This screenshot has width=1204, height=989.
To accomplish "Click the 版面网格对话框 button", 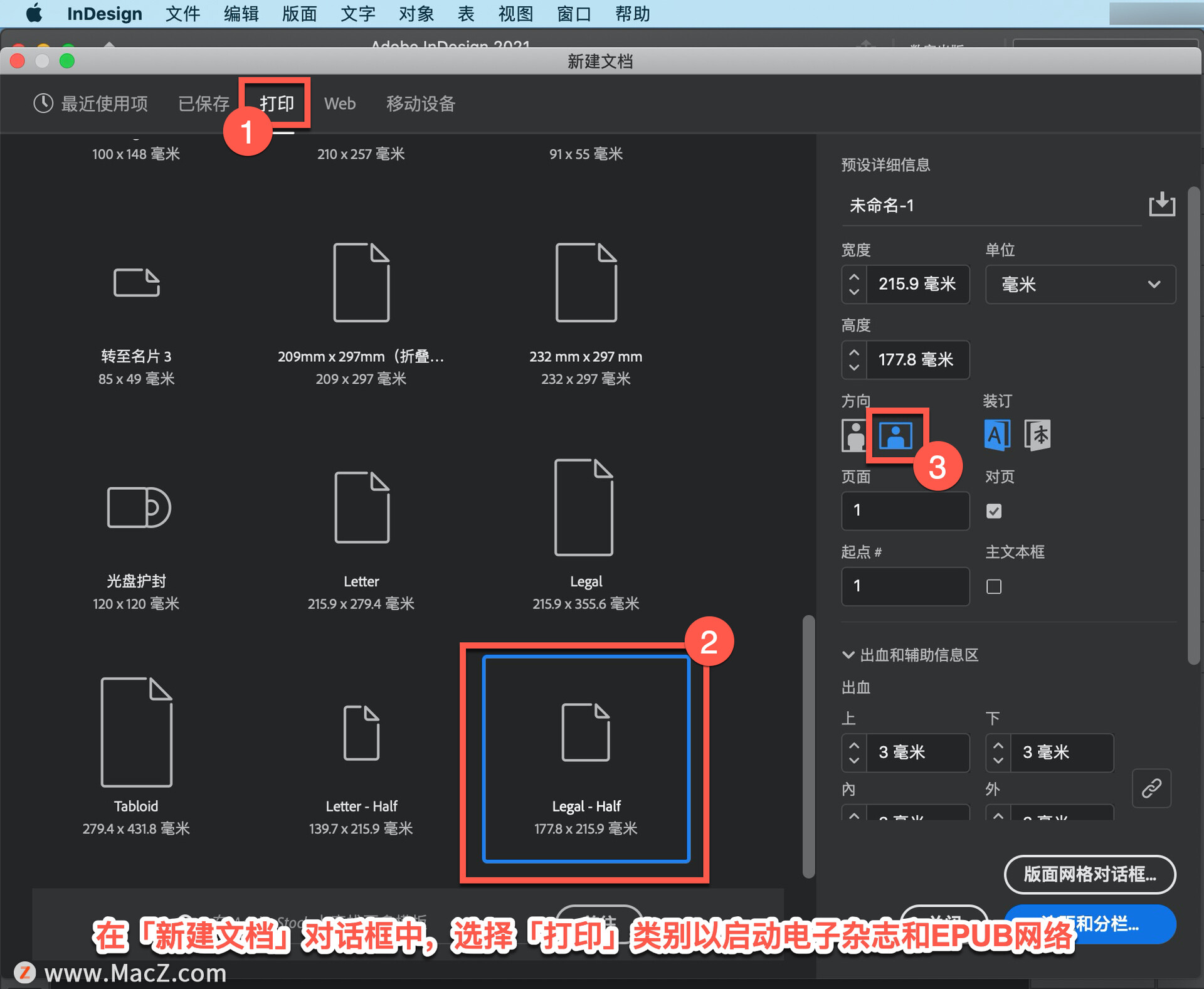I will (1089, 874).
